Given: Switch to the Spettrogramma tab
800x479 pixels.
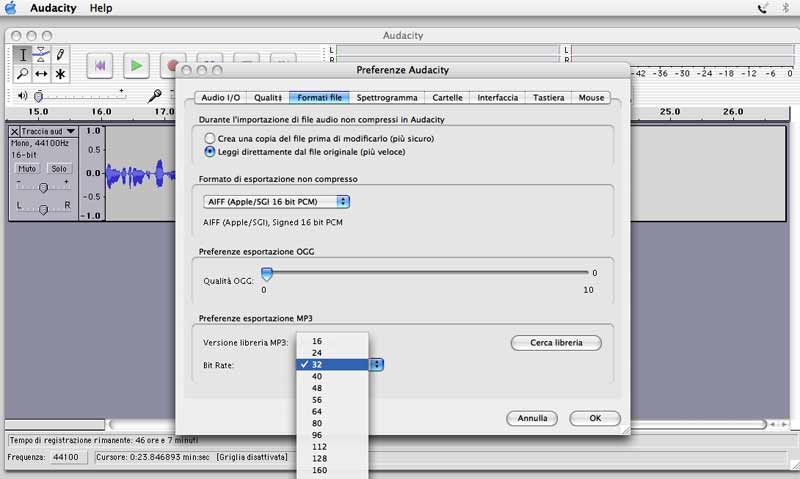Looking at the screenshot, I should click(387, 97).
